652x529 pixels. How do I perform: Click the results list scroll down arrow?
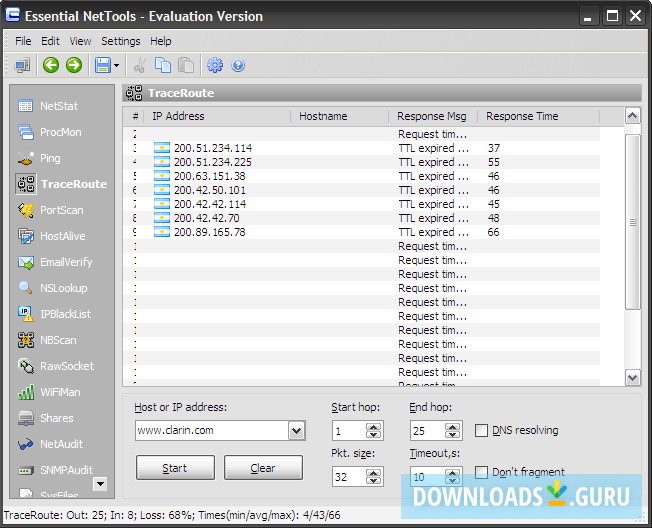click(x=633, y=378)
